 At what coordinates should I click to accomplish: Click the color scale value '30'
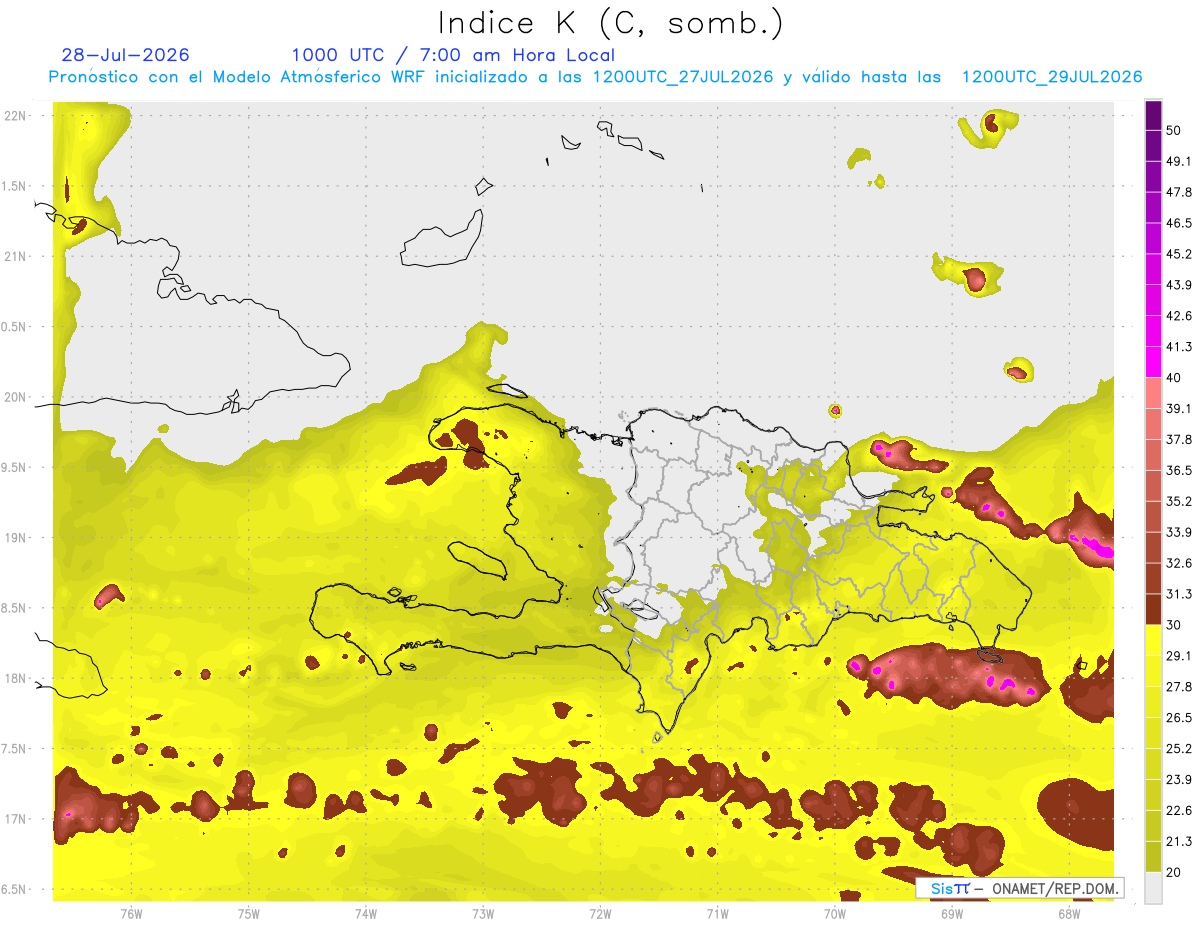[1174, 625]
